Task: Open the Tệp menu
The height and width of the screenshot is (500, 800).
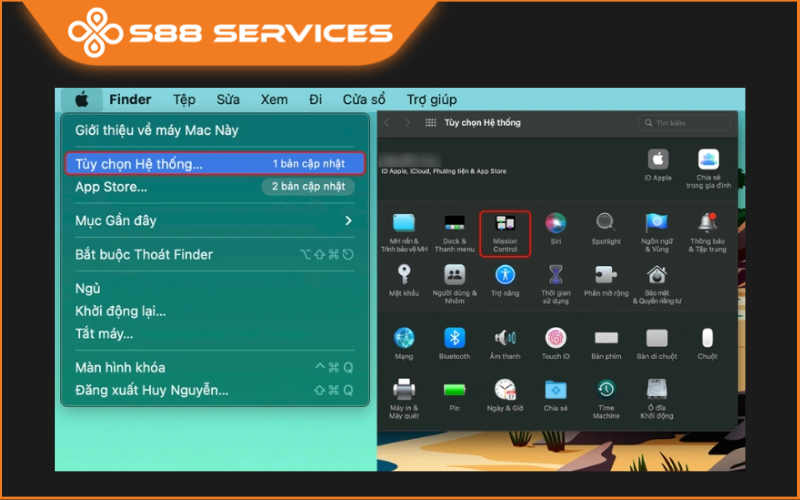Action: [x=184, y=99]
